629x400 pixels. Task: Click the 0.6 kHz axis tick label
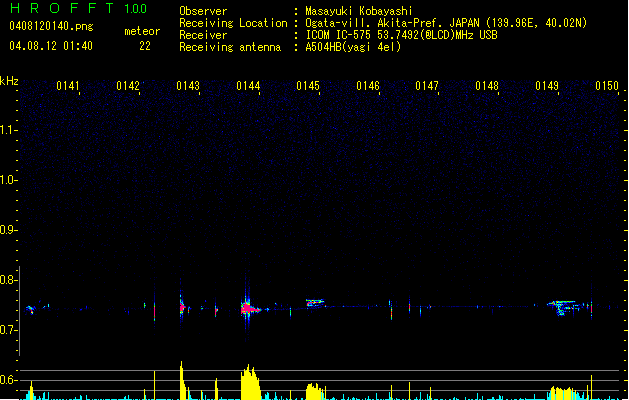point(8,380)
